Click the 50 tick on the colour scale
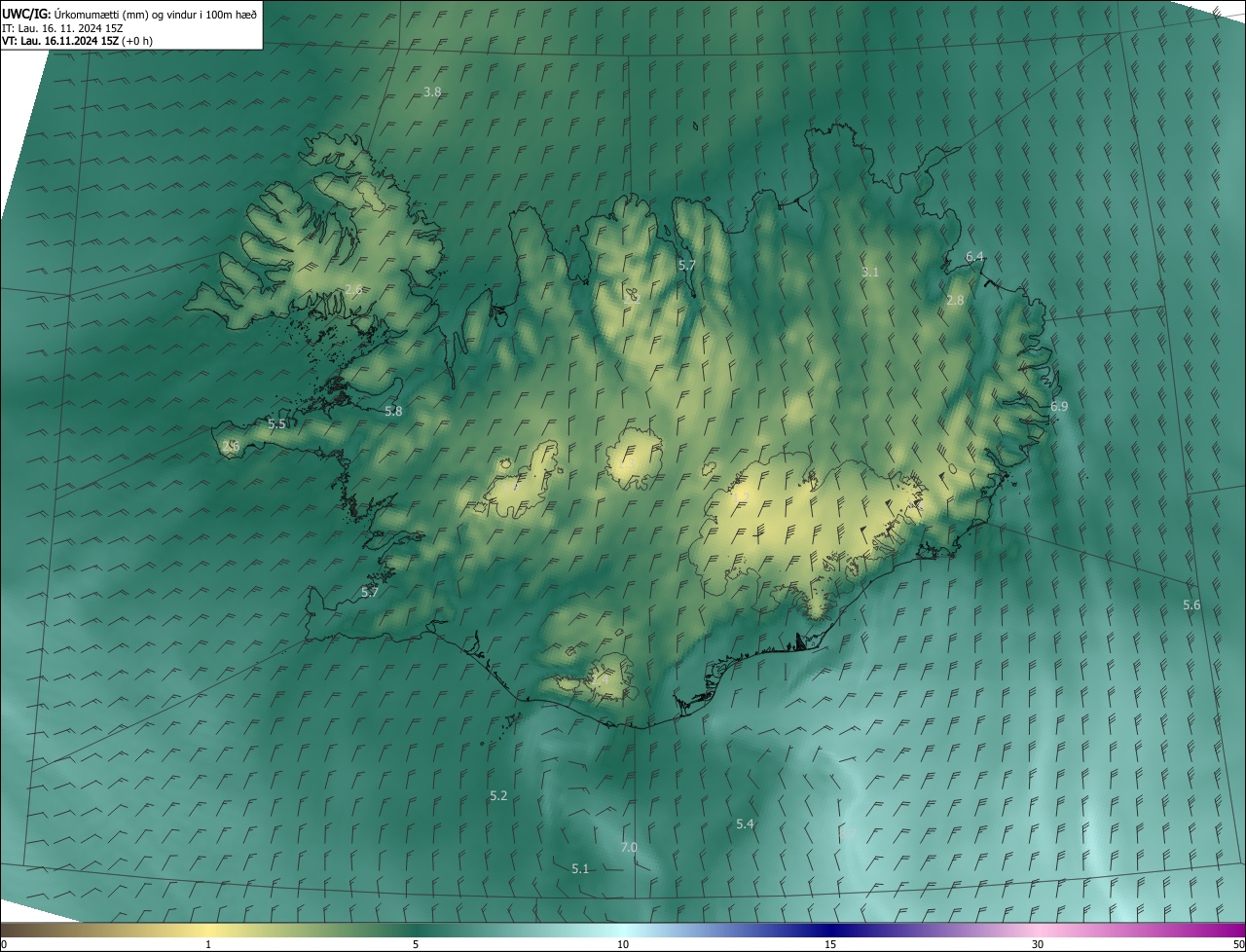This screenshot has height=952, width=1246. [1238, 945]
